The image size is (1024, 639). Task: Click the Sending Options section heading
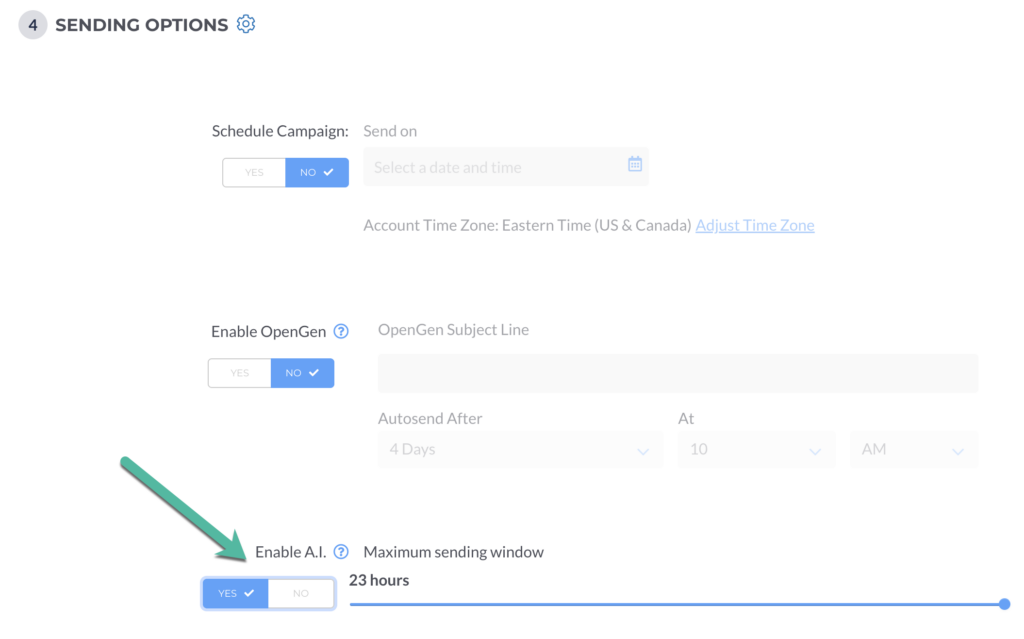tap(141, 25)
